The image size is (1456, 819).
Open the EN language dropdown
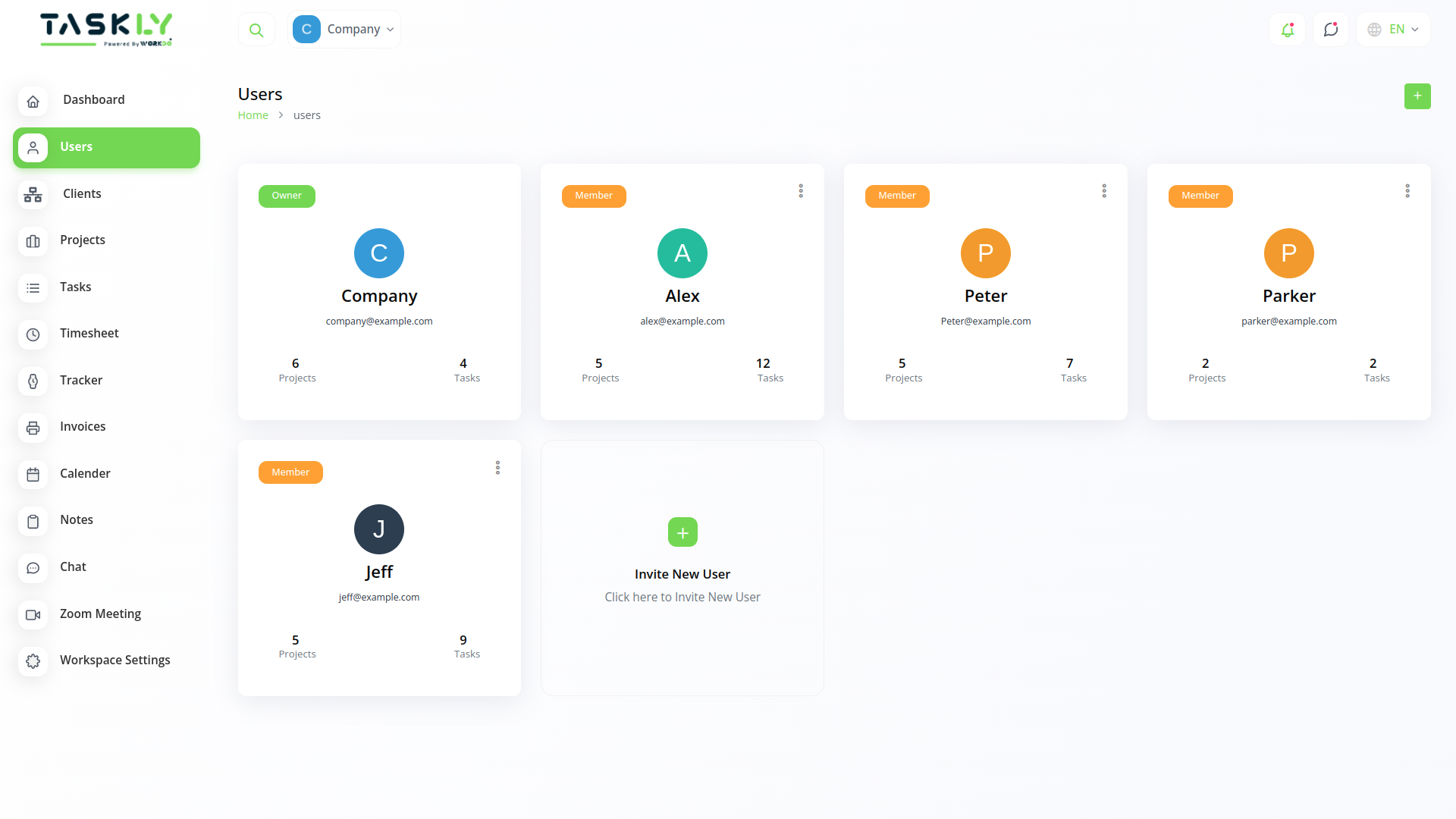click(x=1394, y=29)
